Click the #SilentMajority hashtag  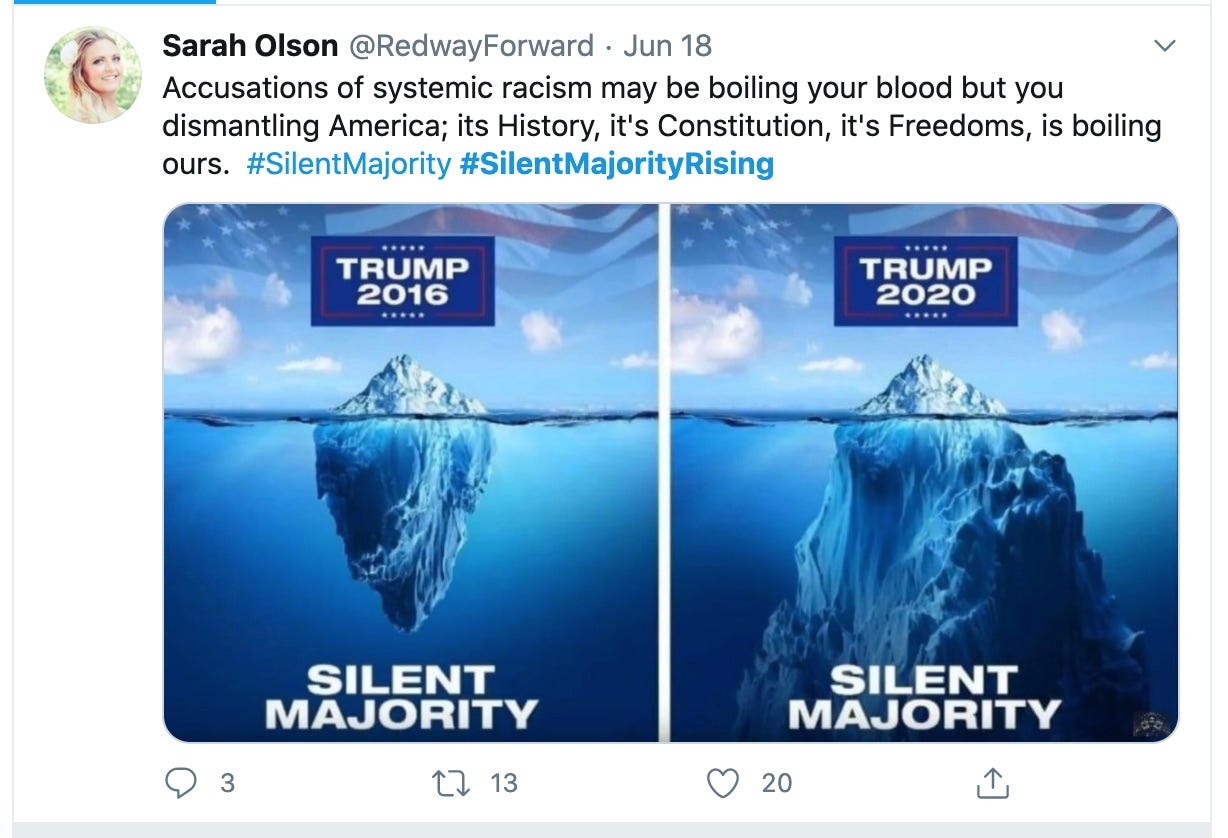click(x=348, y=164)
